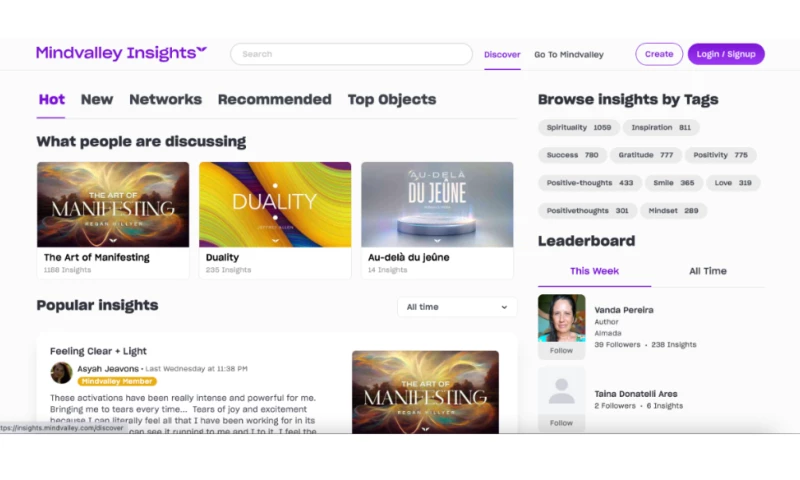Click the Mindvalley Member badge

pos(117,382)
